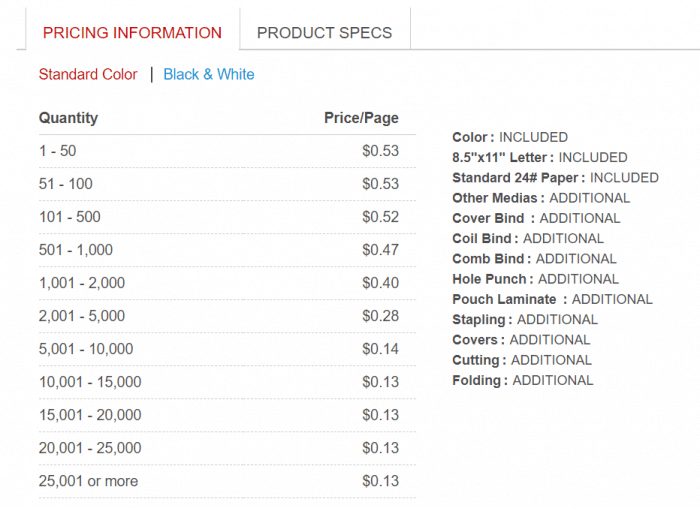Click the 8.5"x11" Letter spec entry
Screen dimensions: 700x508
pyautogui.click(x=540, y=157)
